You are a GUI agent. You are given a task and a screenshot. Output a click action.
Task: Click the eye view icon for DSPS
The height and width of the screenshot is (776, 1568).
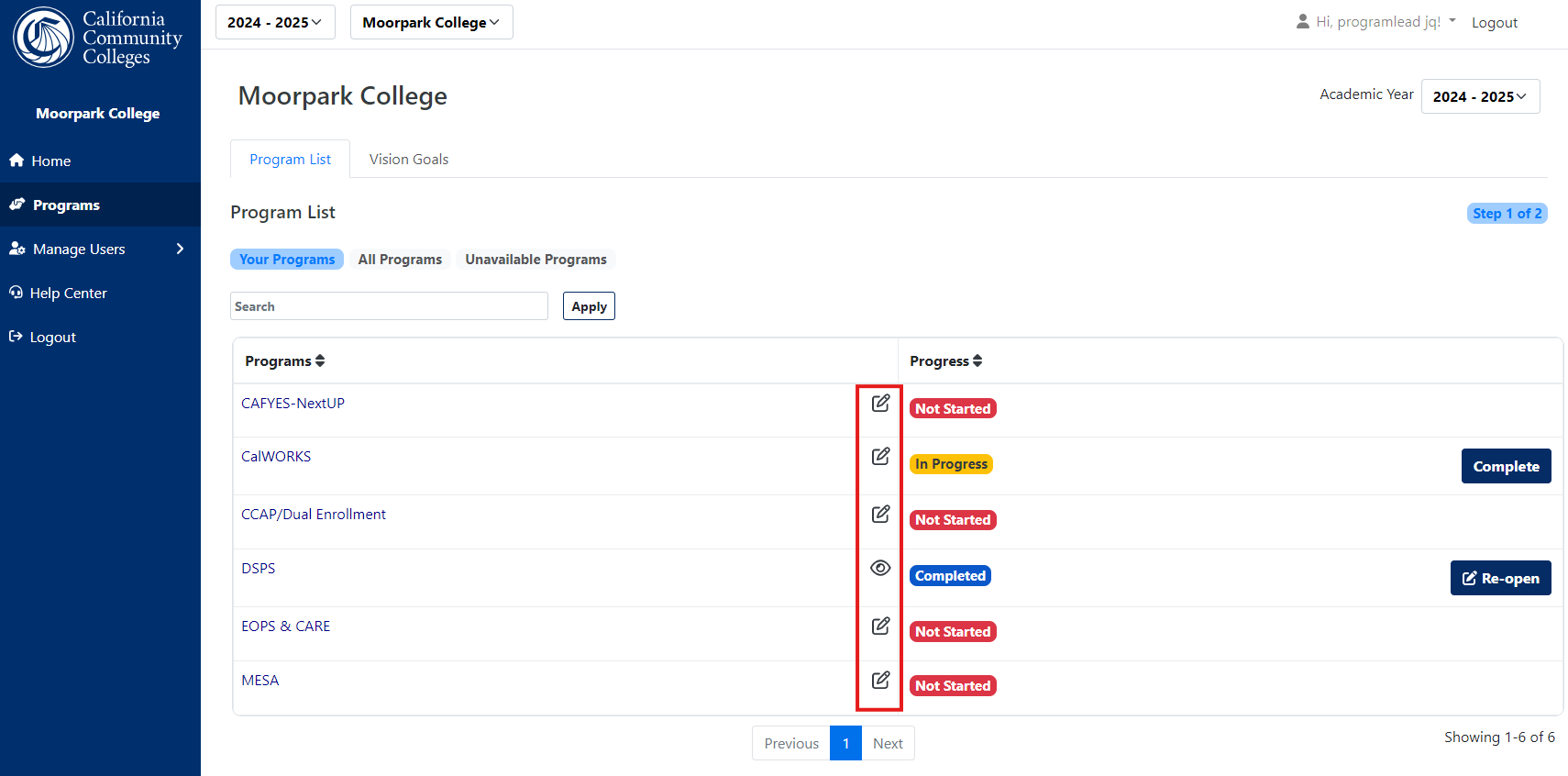pyautogui.click(x=880, y=568)
